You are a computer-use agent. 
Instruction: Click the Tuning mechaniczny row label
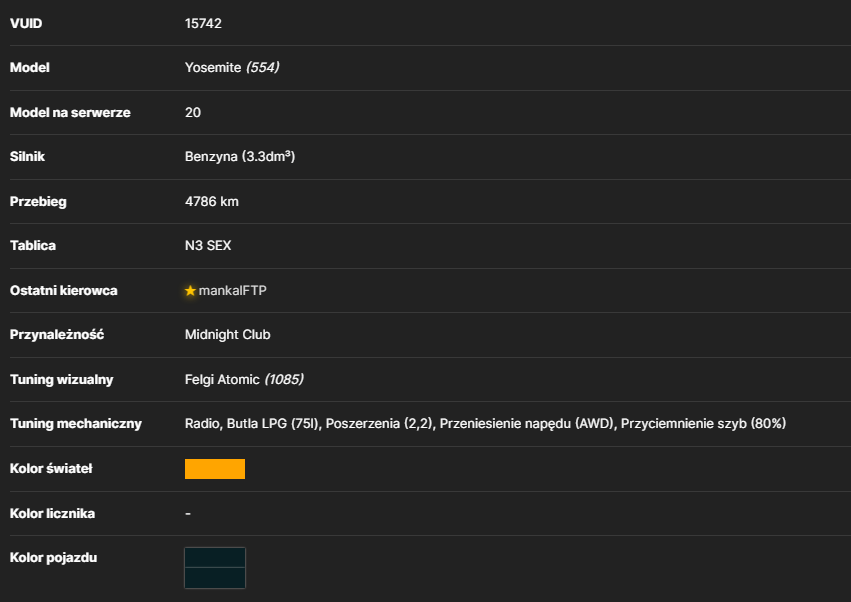pyautogui.click(x=75, y=423)
